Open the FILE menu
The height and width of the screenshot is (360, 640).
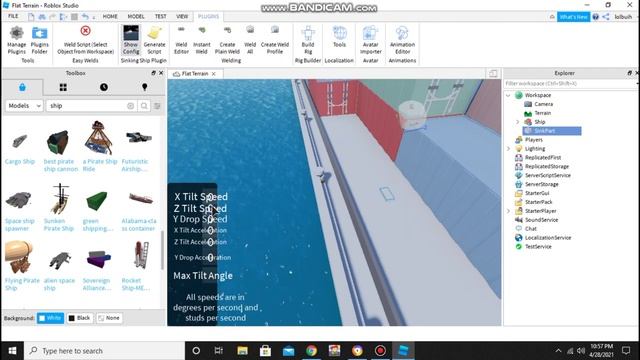(13, 16)
